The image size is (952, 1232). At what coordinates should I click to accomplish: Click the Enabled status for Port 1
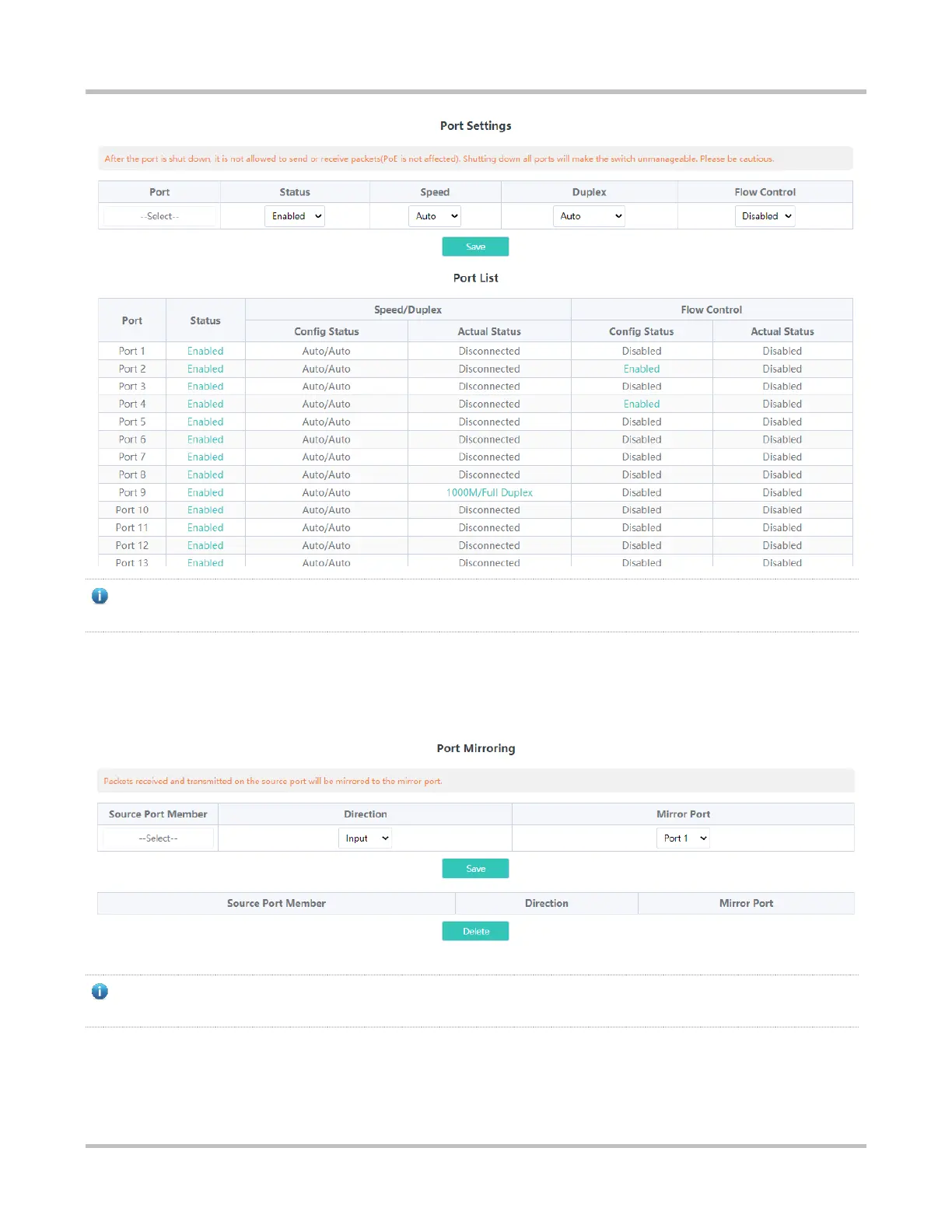click(x=205, y=352)
